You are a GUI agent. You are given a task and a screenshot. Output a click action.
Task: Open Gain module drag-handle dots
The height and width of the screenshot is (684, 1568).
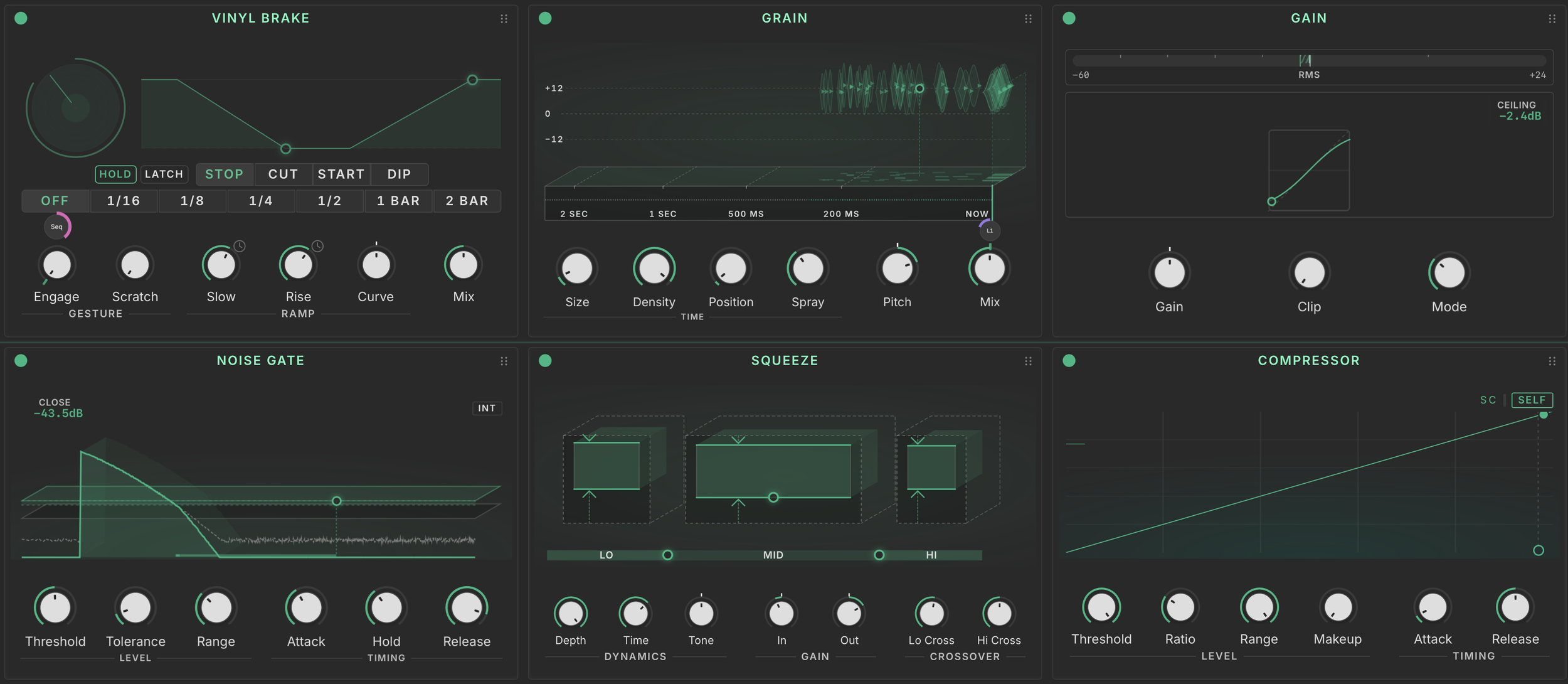[1552, 19]
